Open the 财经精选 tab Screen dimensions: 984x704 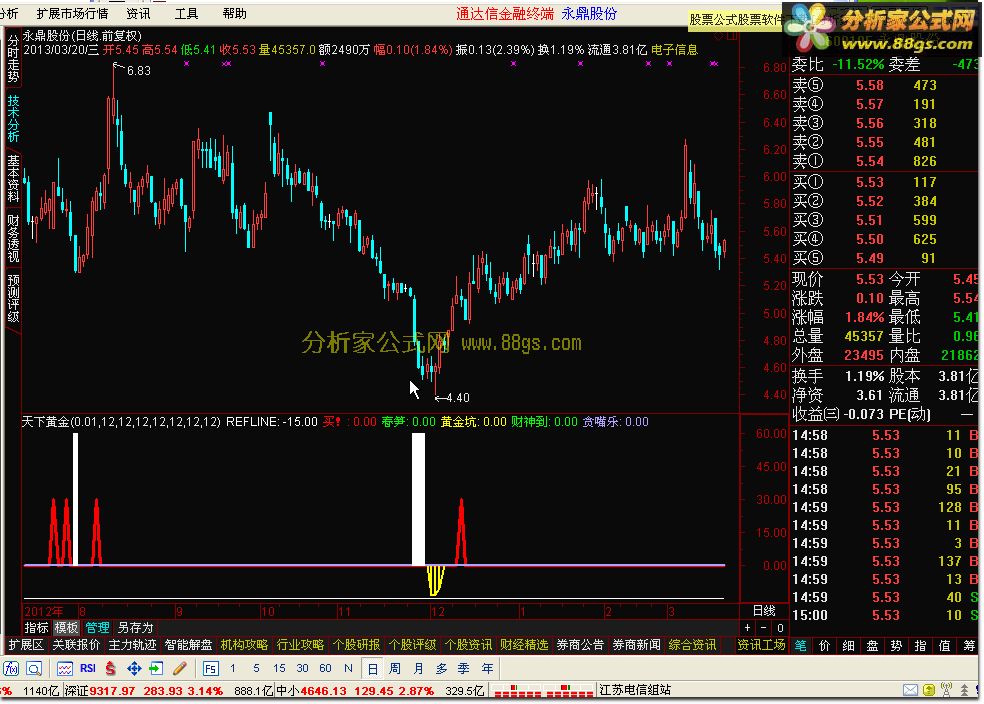[x=524, y=645]
